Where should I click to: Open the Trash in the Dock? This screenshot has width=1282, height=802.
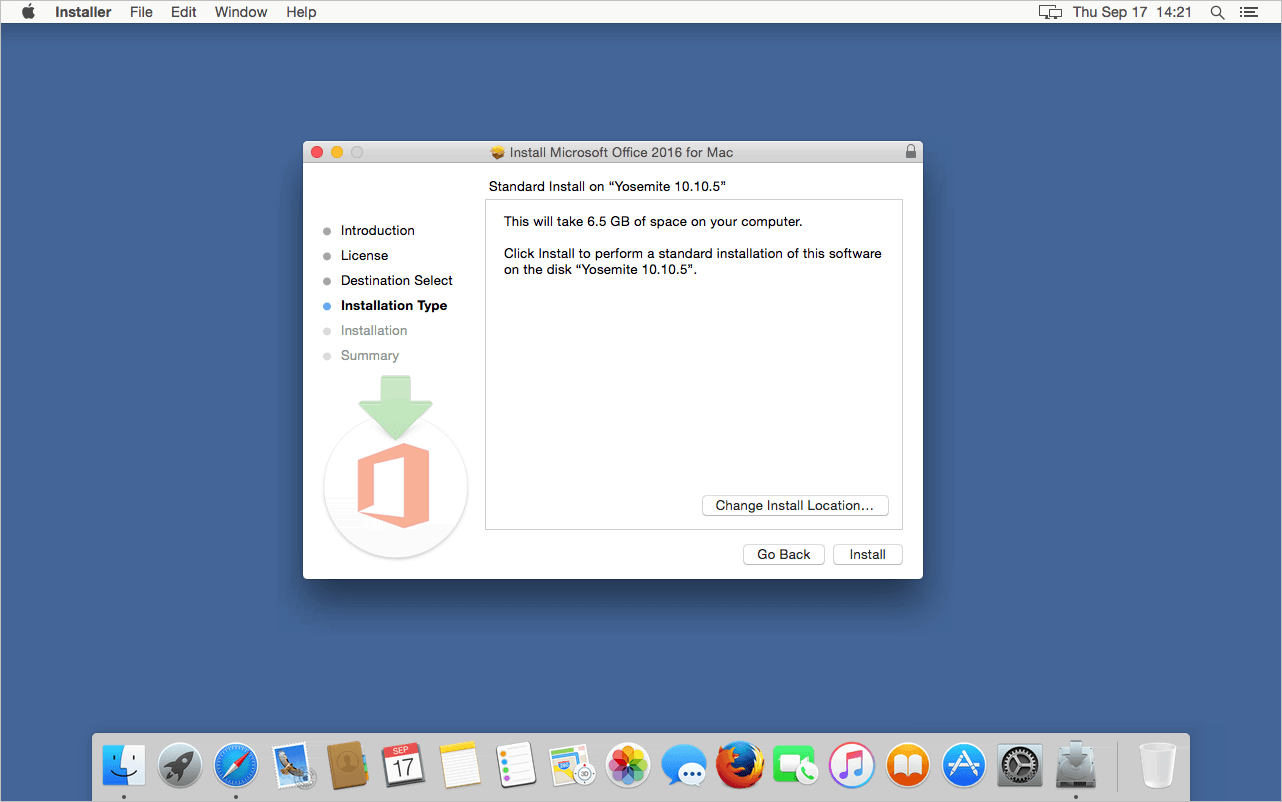(x=1157, y=766)
